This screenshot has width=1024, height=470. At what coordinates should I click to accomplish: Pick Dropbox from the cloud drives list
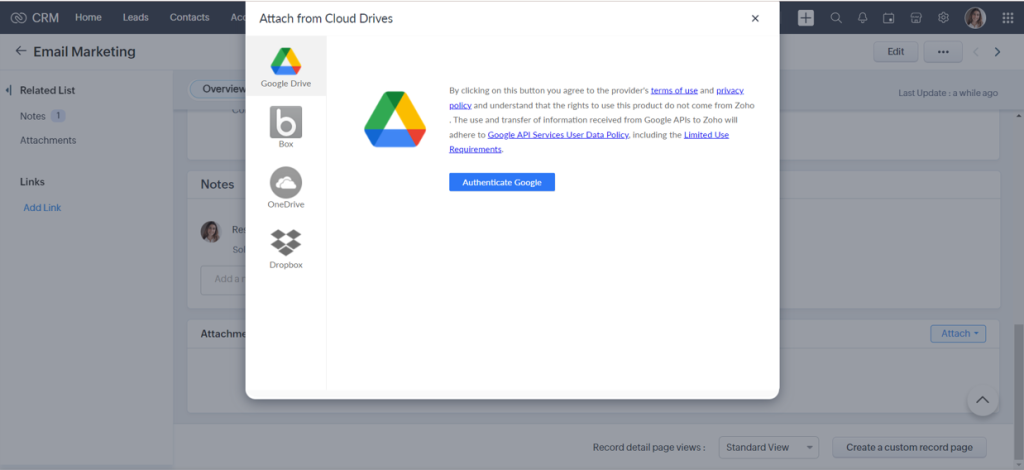(x=285, y=249)
